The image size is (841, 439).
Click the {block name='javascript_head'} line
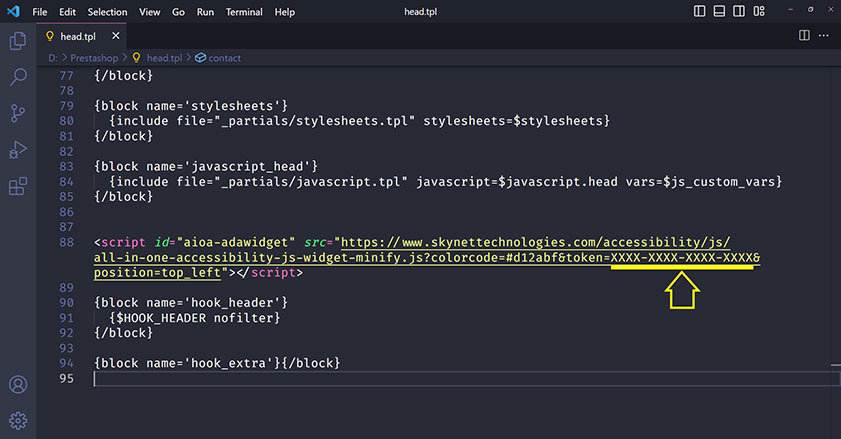click(x=206, y=167)
